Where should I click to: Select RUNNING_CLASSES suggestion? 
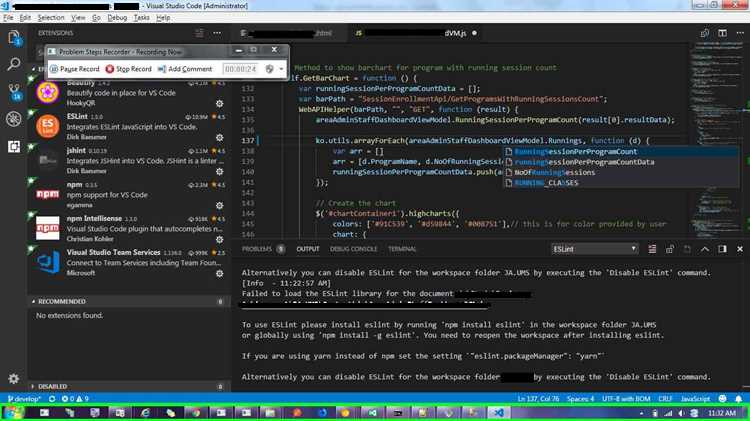tap(620, 183)
